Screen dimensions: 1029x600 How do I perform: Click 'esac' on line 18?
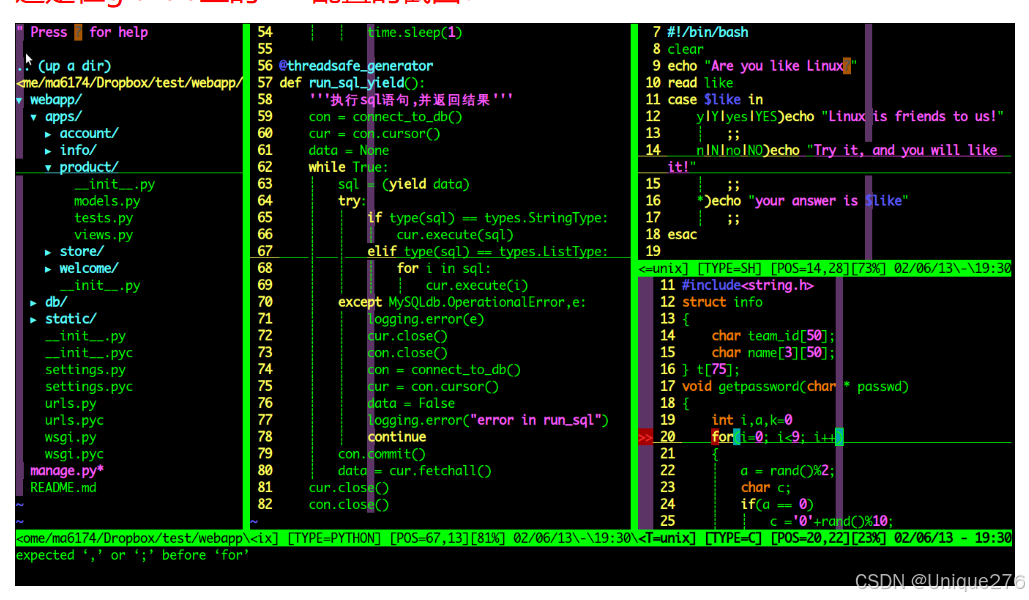click(x=682, y=235)
